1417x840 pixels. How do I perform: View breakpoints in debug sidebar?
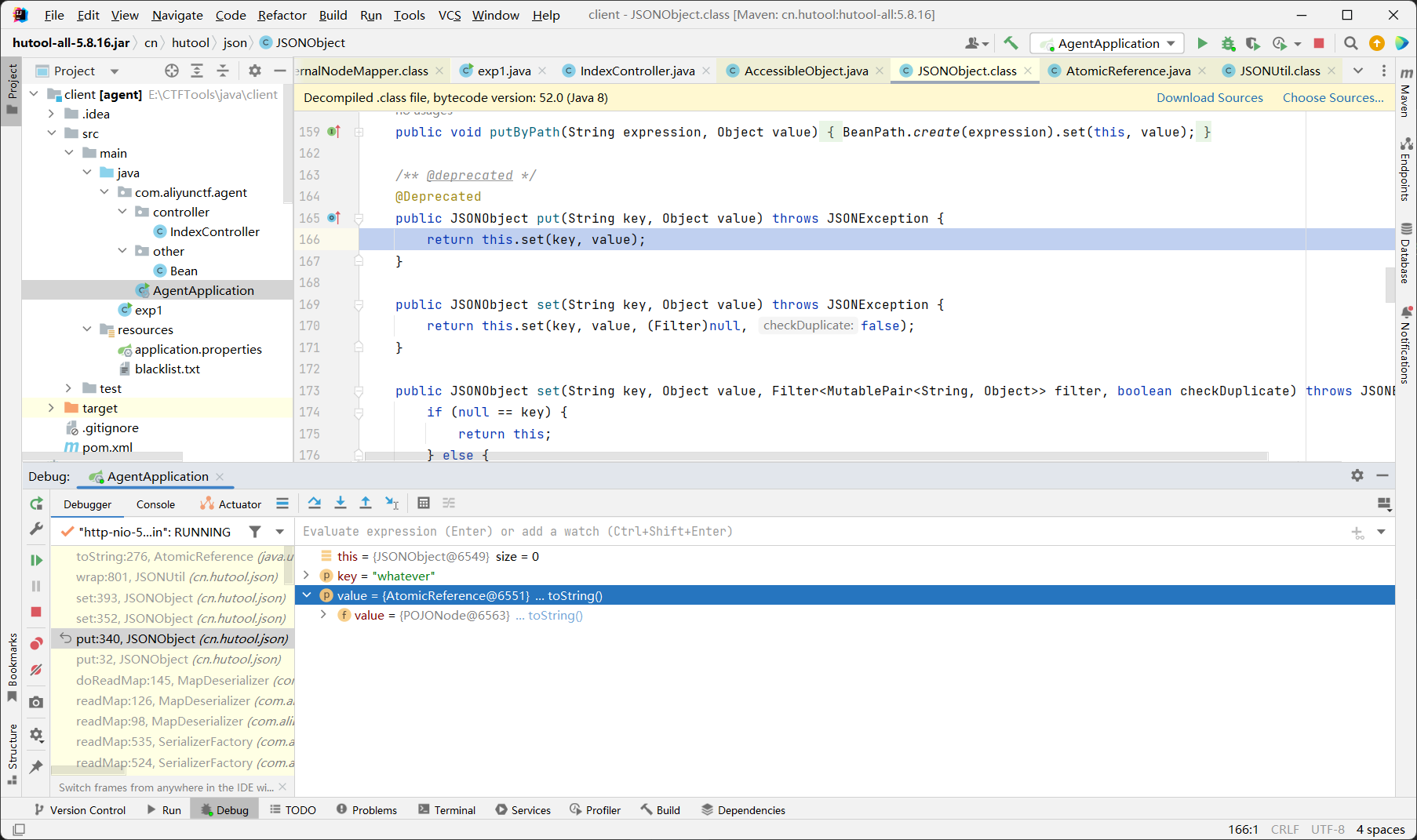click(x=36, y=644)
